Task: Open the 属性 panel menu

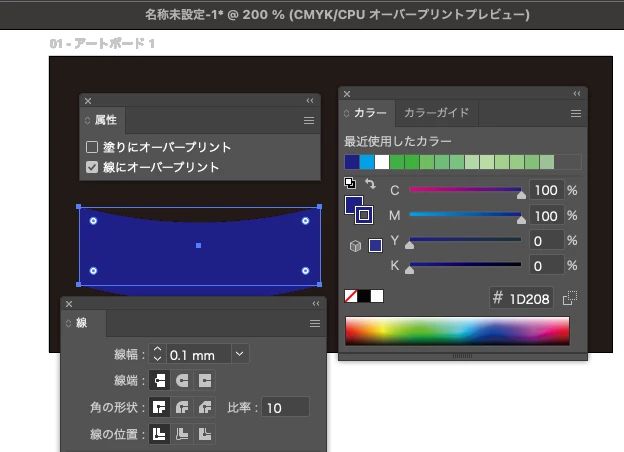Action: [x=309, y=120]
